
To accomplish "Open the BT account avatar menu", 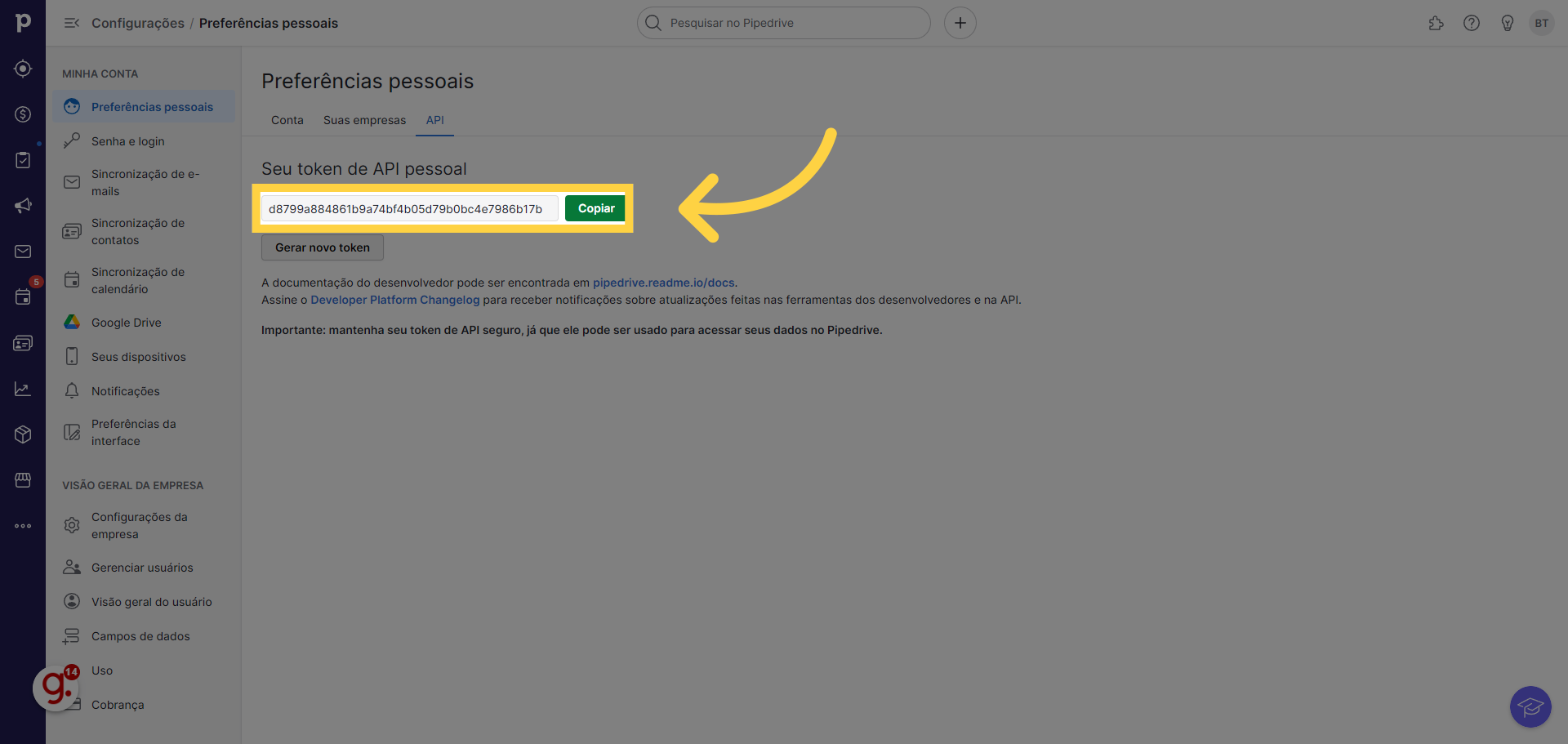I will 1542,23.
